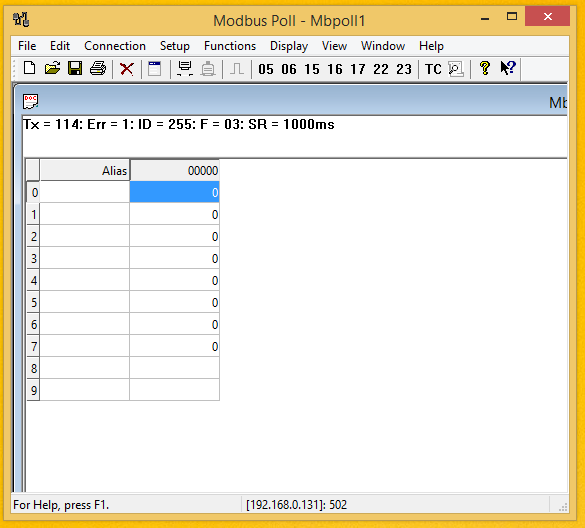Screen dimensions: 585x528
Task: Click the Mbpoll1 document window icon
Action: (x=30, y=101)
